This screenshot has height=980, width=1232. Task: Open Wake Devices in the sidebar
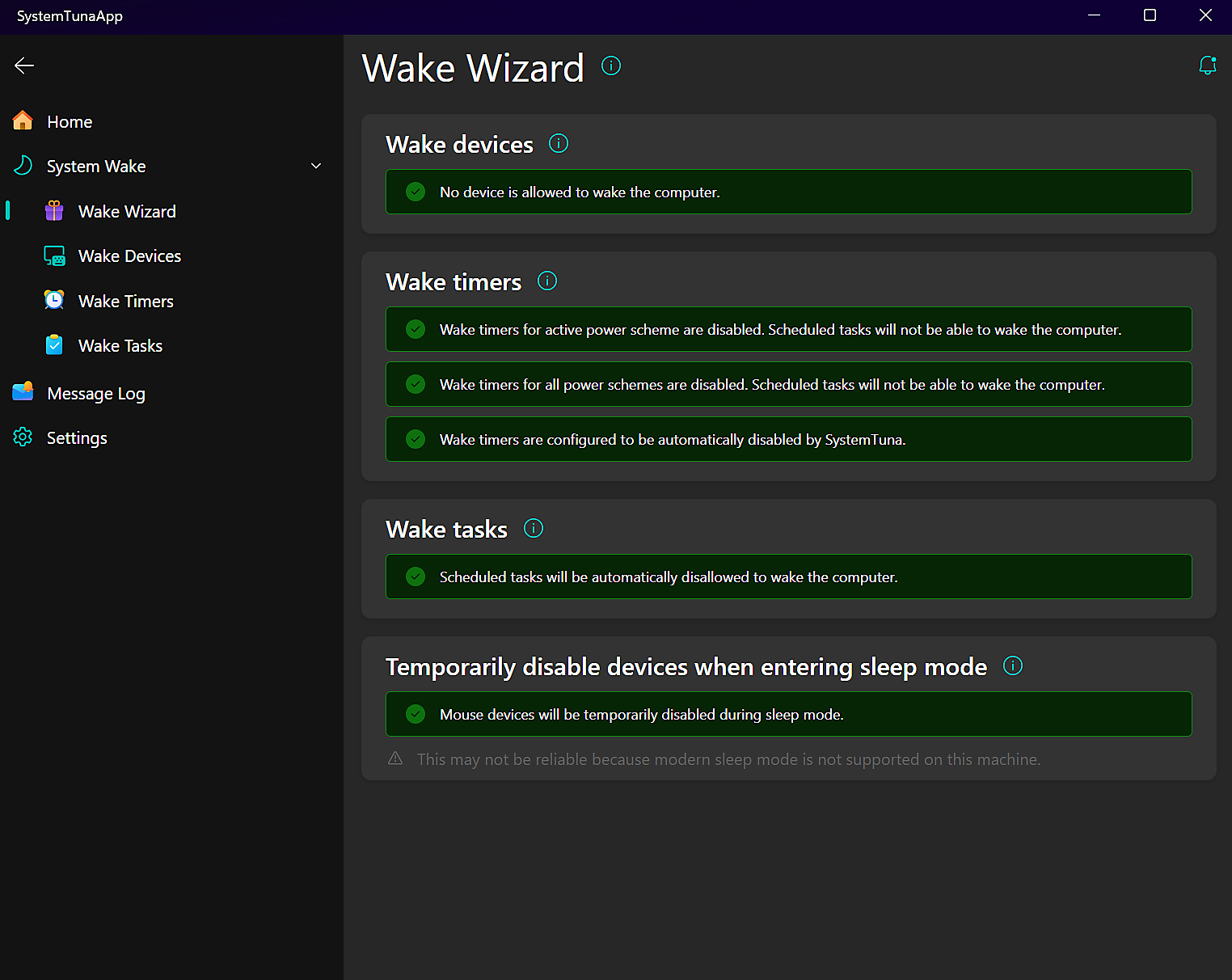tap(129, 256)
